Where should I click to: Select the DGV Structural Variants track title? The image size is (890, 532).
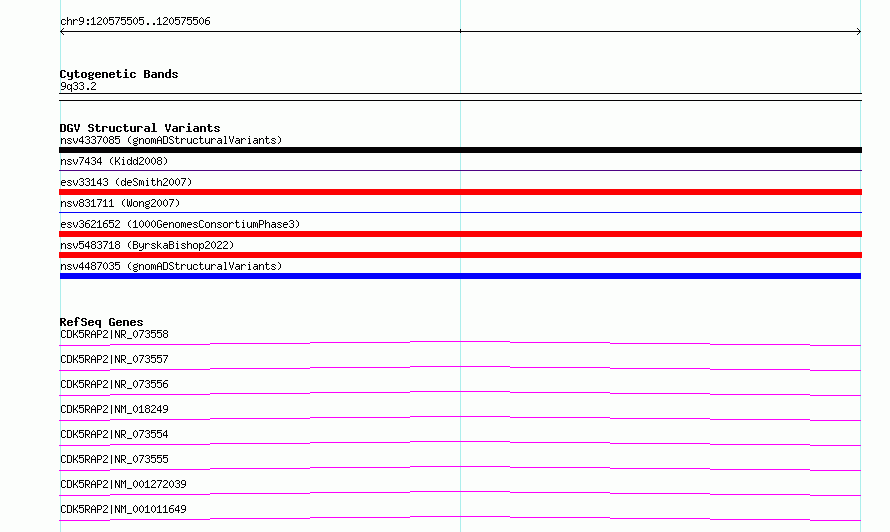[x=140, y=128]
